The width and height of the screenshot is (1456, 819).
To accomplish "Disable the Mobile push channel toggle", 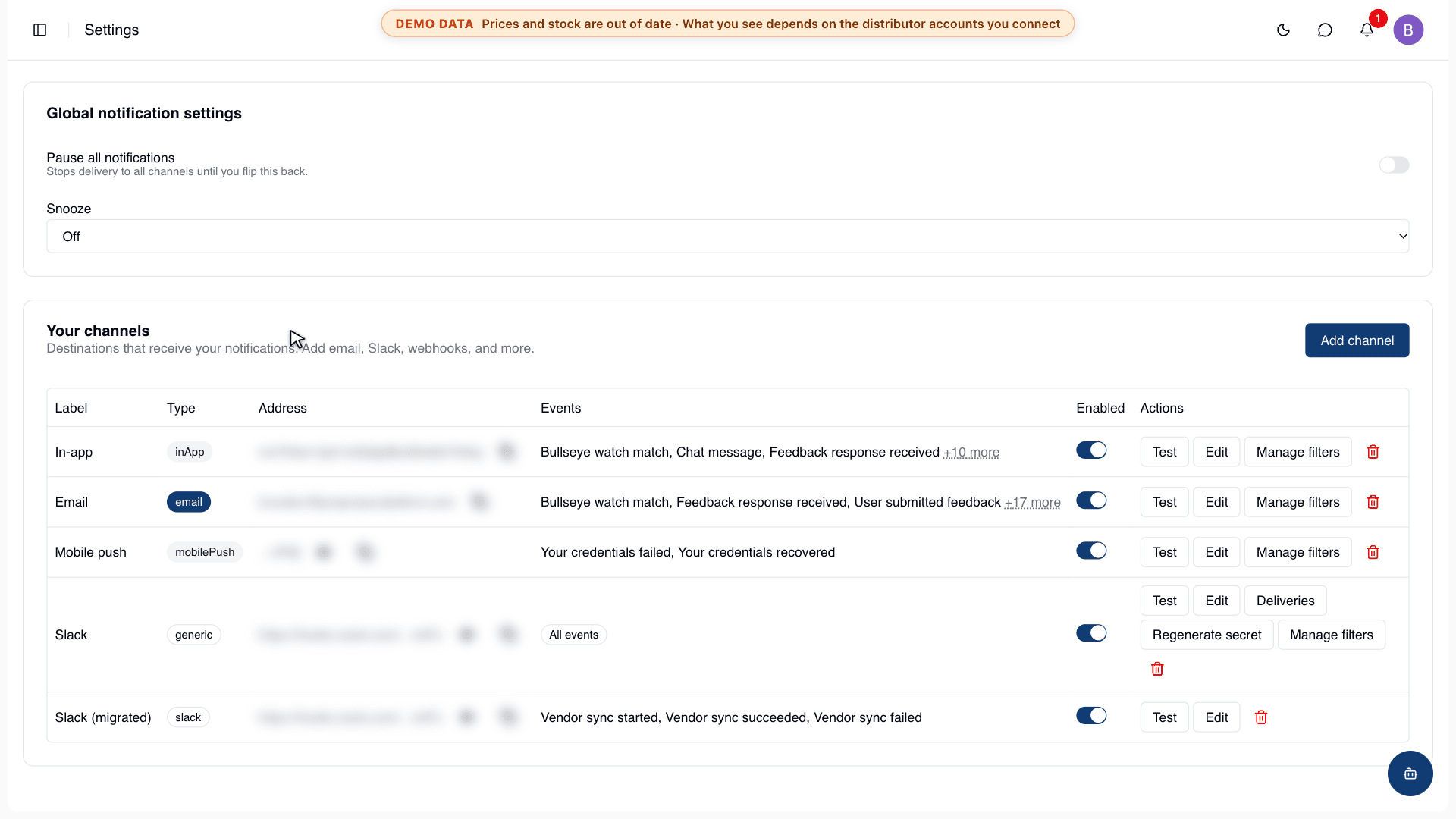I will (1091, 551).
